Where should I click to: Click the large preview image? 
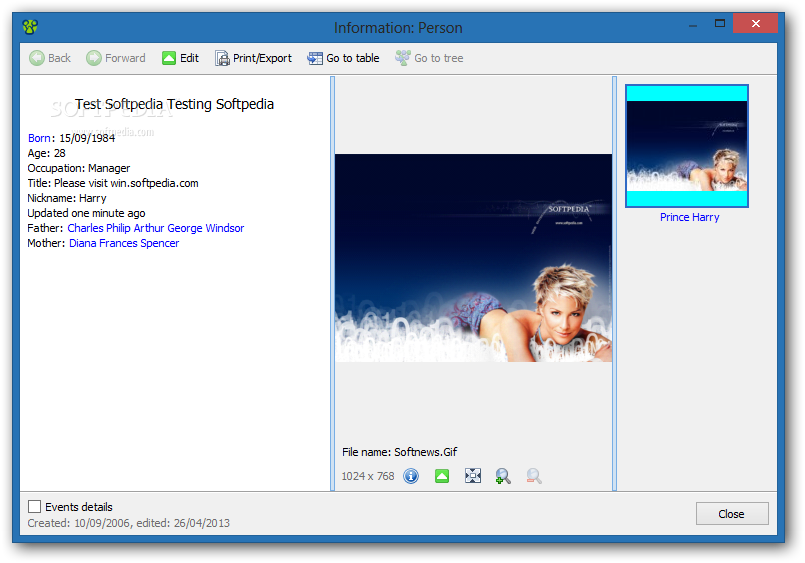pos(473,258)
